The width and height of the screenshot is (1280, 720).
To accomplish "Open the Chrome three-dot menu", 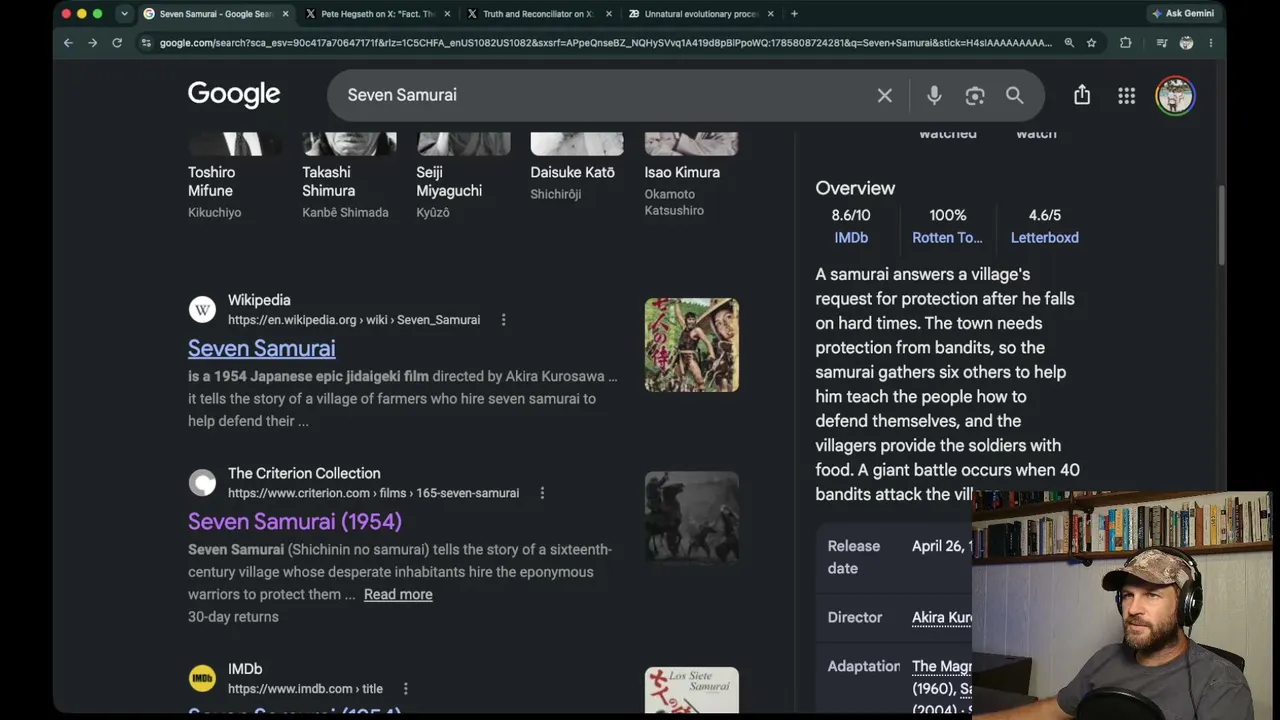I will pyautogui.click(x=1211, y=43).
